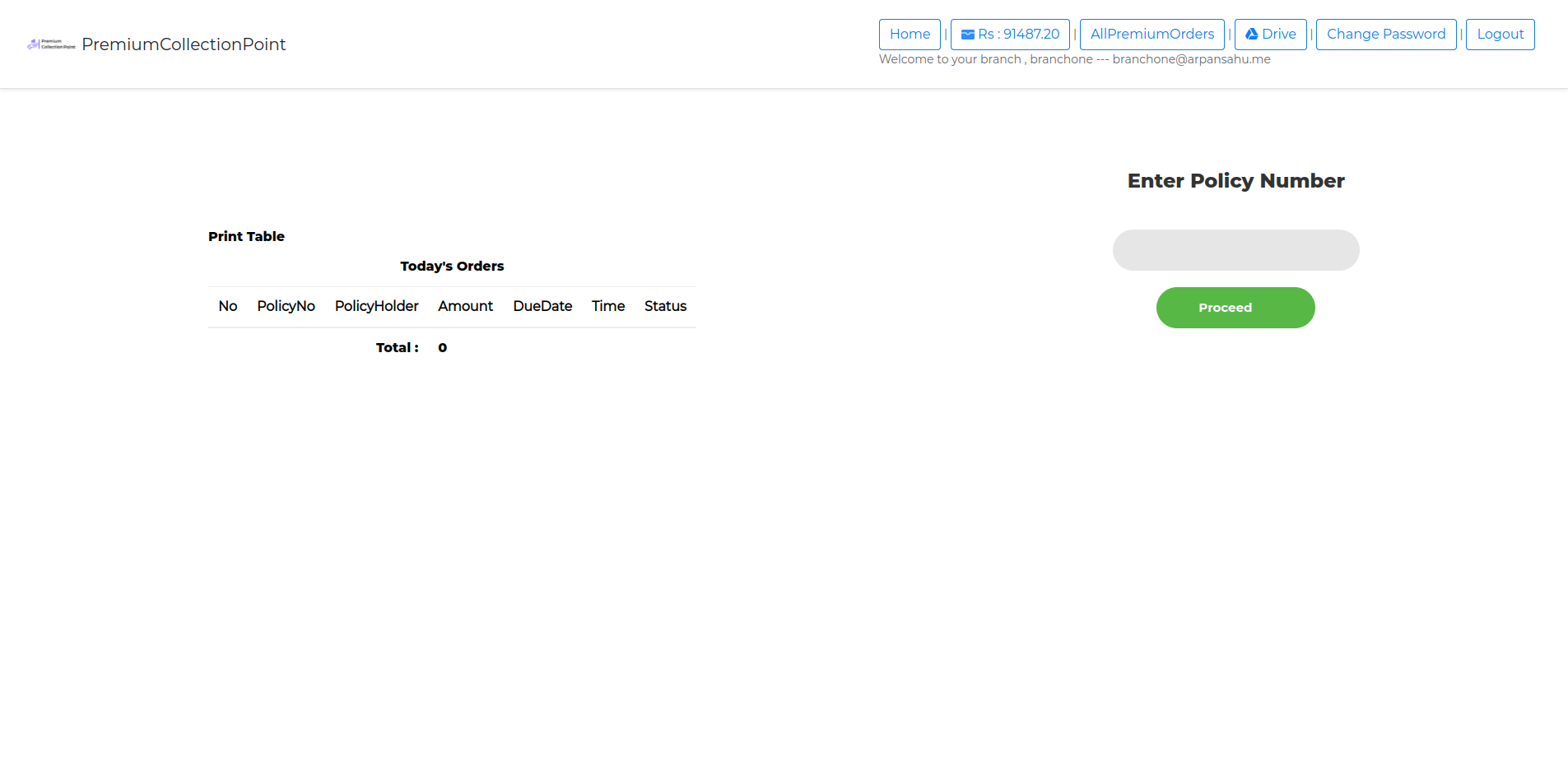The image size is (1568, 780).
Task: Click the PremiumCollectionPoint logo icon
Action: 51,44
